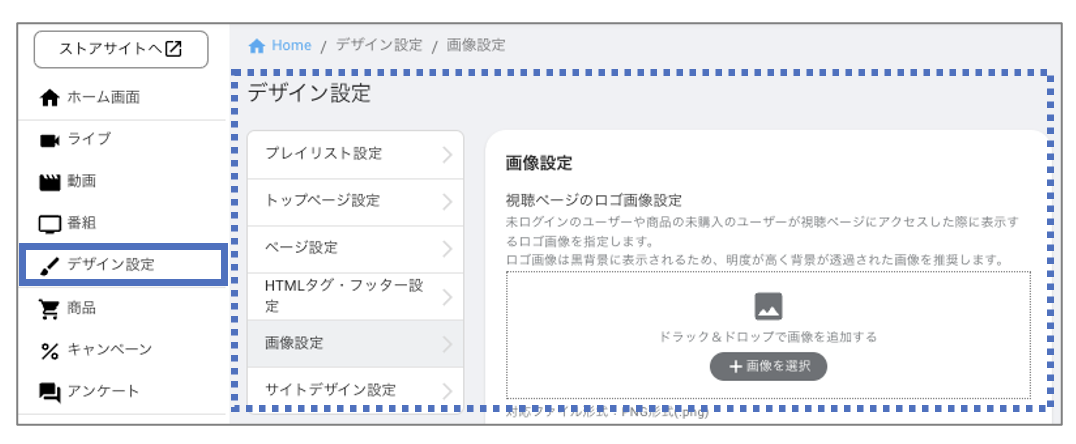Open the デザイン設定 breadcrumb link
This screenshot has width=1076, height=444.
pos(379,45)
